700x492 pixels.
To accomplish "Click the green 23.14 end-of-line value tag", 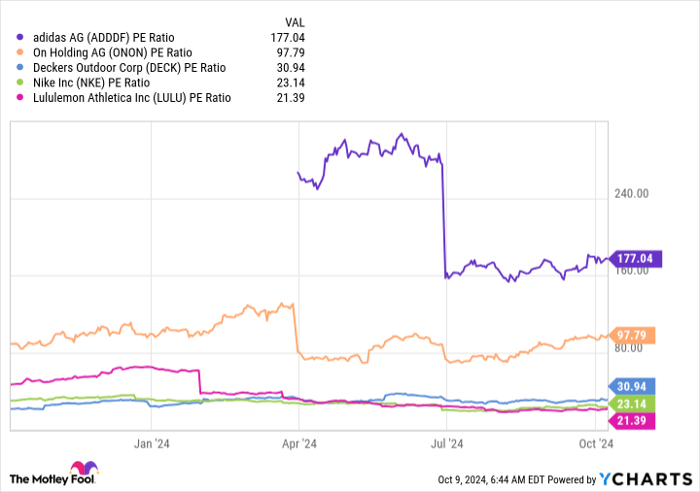I will click(632, 403).
